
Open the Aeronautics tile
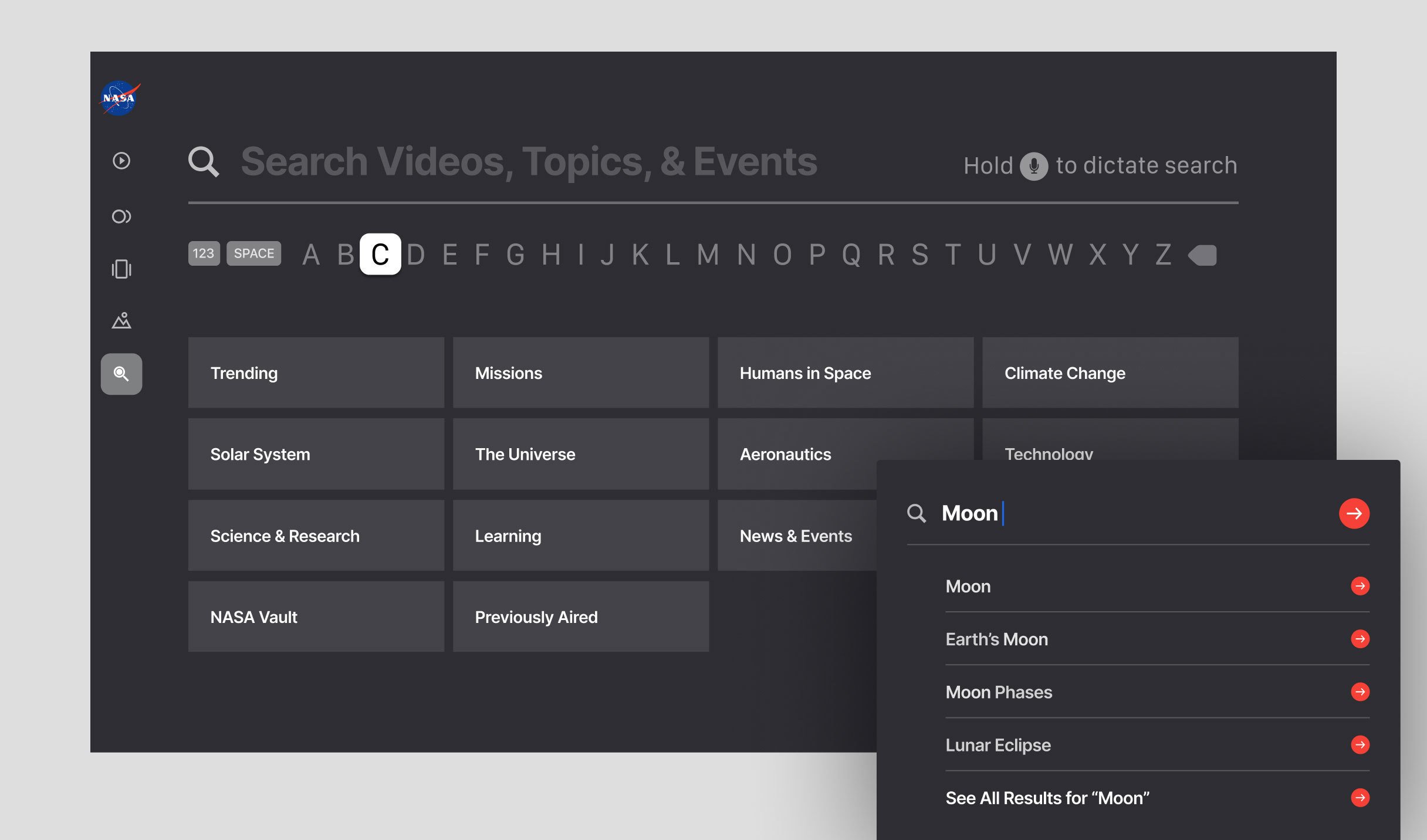(797, 454)
